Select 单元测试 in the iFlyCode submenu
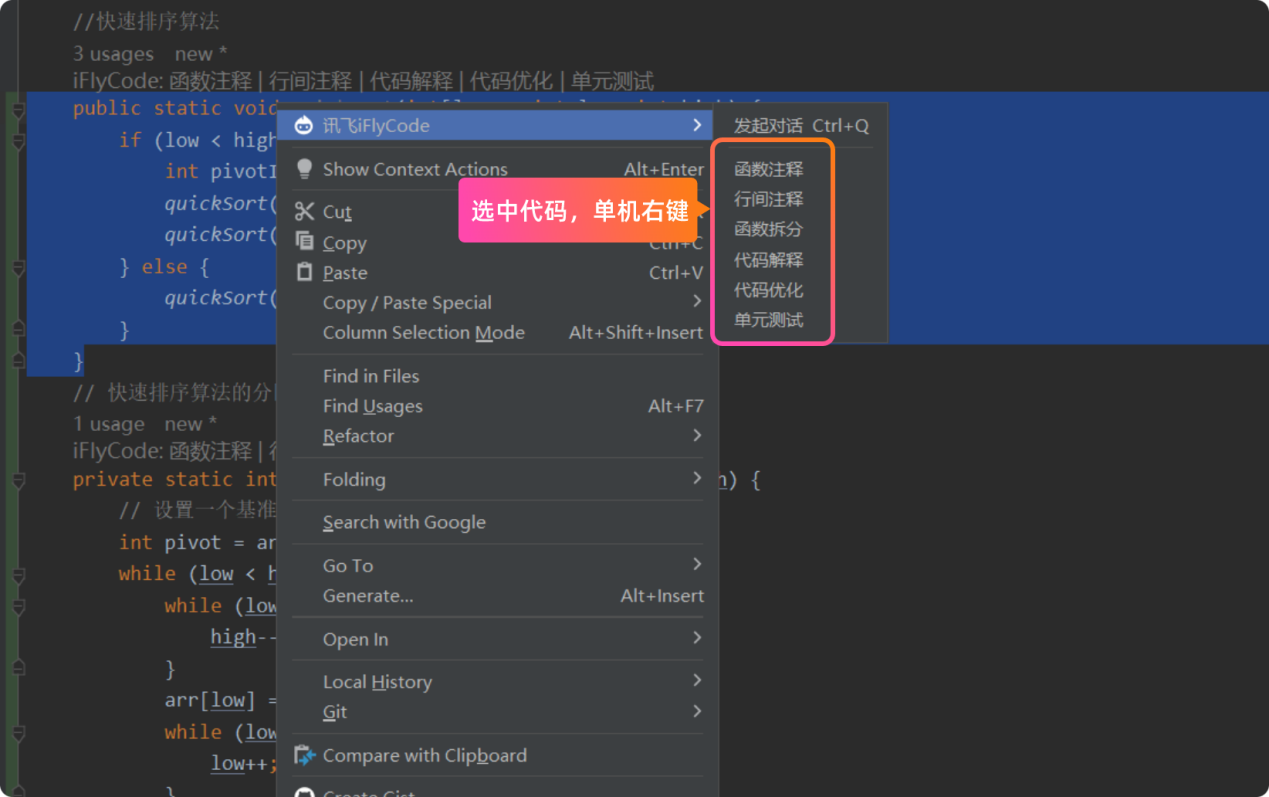This screenshot has width=1269, height=797. point(768,320)
